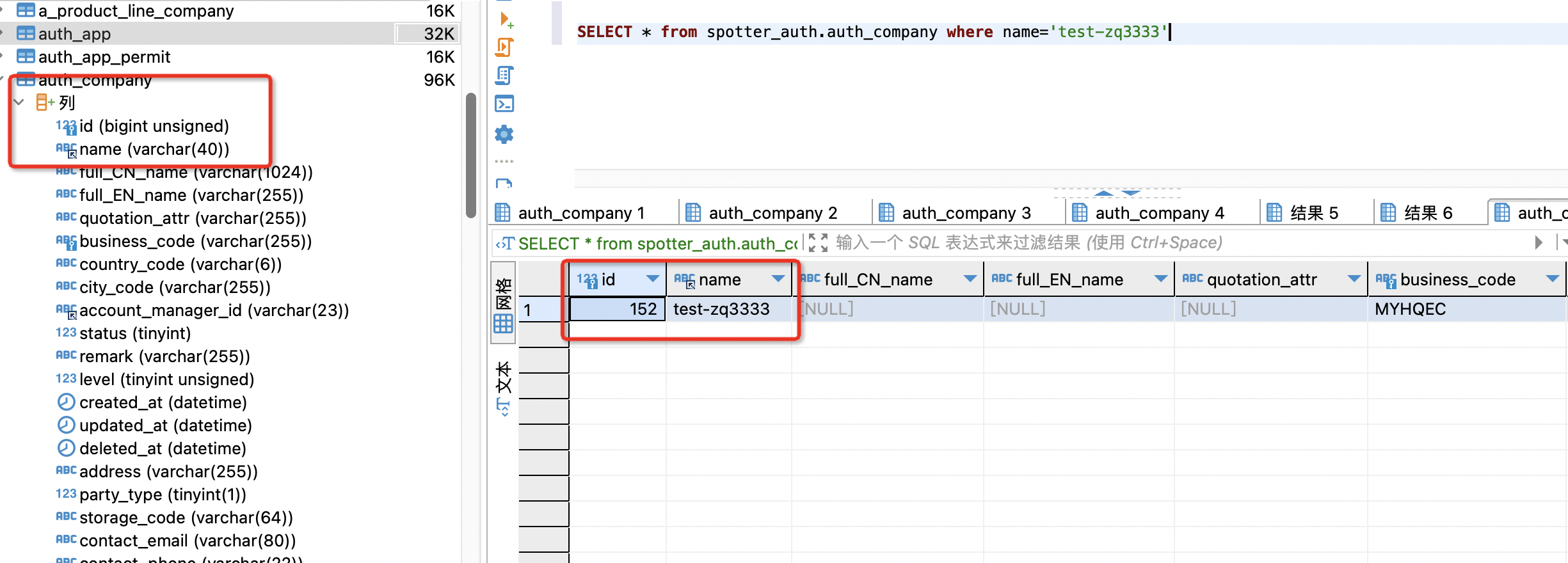Viewport: 1568px width, 563px height.
Task: Switch to the auth_company 3 tab
Action: 968,212
